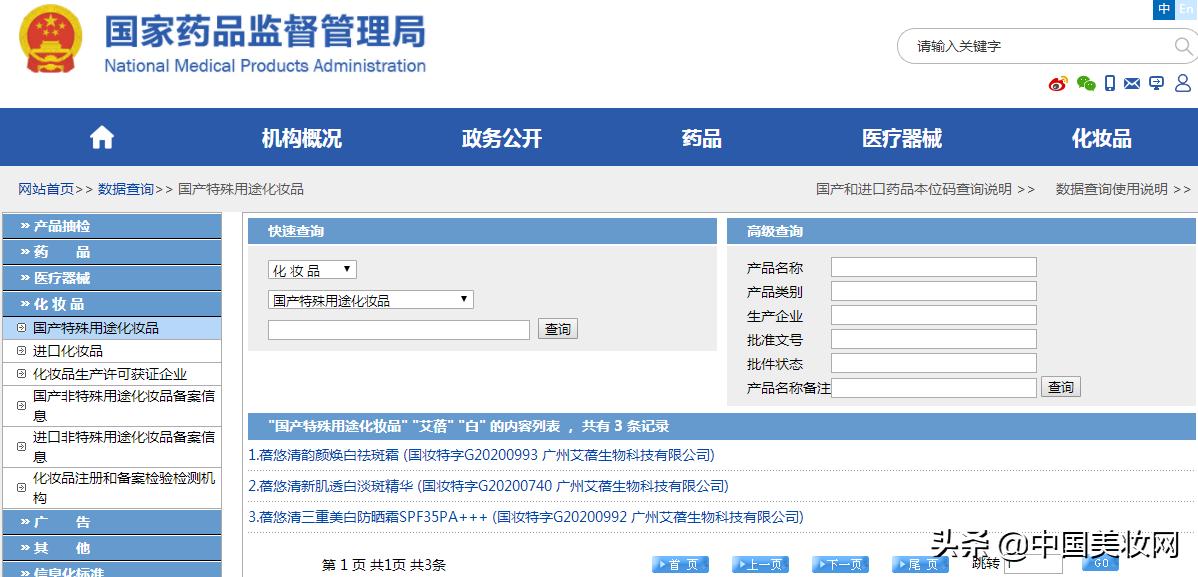This screenshot has height=577, width=1198.
Task: Click the 产品名称 input field
Action: click(934, 267)
